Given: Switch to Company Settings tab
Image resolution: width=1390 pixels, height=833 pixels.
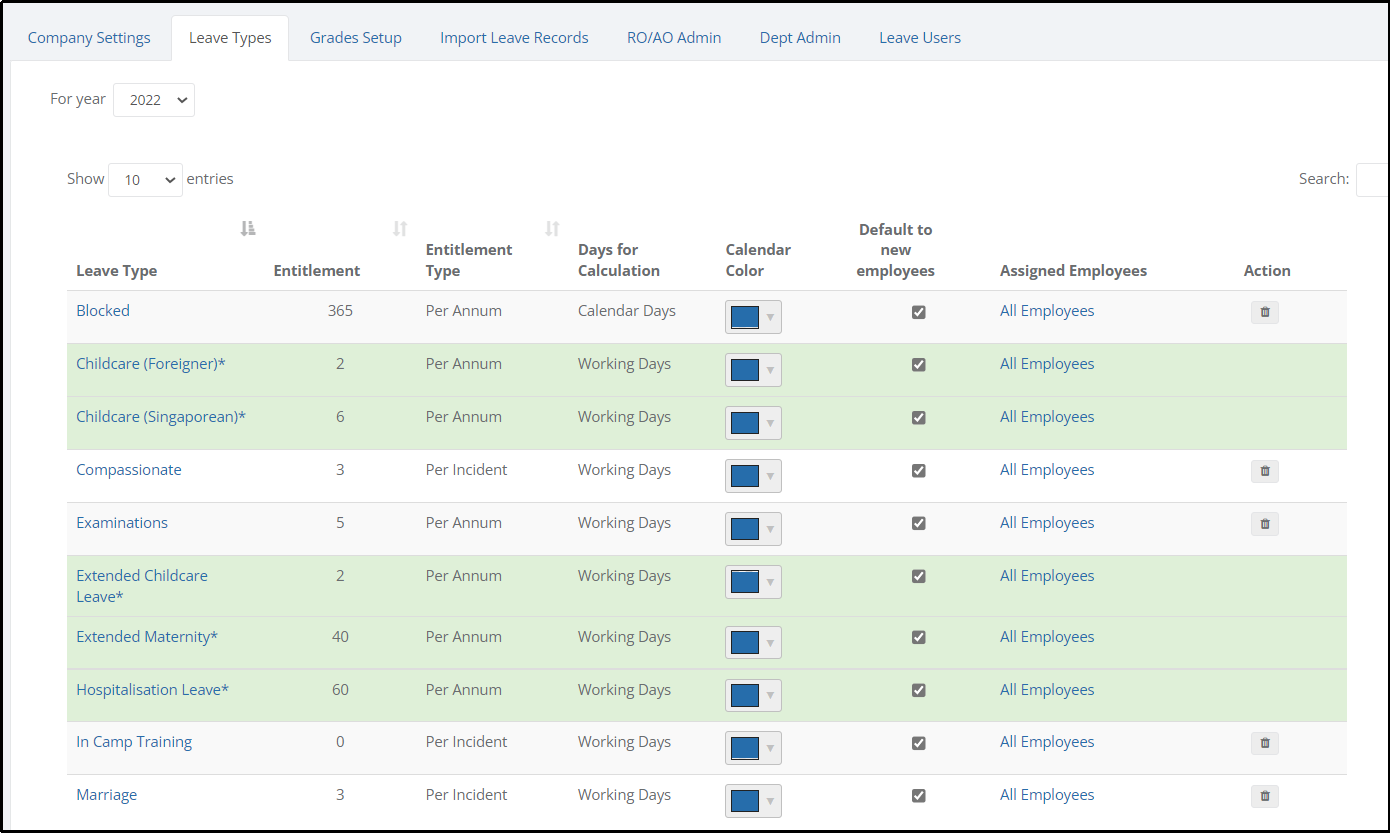Looking at the screenshot, I should coord(89,38).
